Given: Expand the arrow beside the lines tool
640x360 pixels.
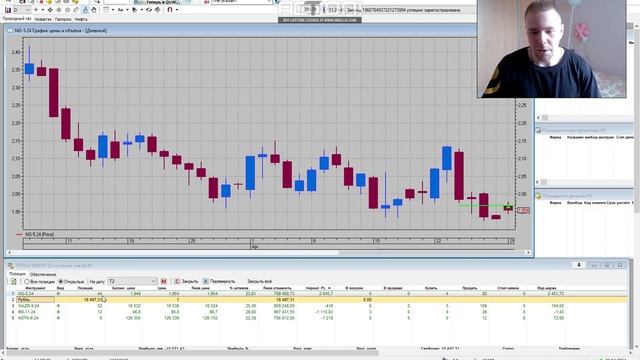Looking at the screenshot, I should tap(113, 10).
